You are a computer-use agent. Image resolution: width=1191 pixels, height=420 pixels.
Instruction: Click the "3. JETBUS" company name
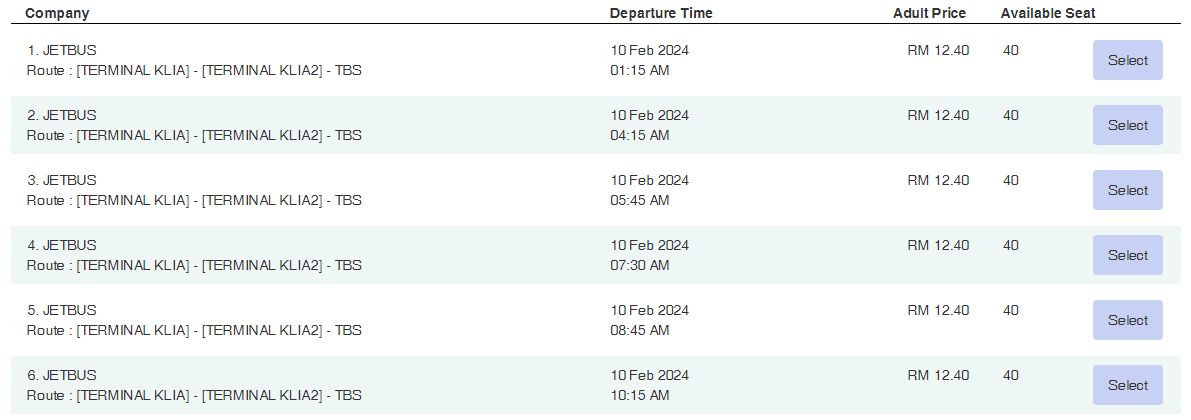(62, 180)
